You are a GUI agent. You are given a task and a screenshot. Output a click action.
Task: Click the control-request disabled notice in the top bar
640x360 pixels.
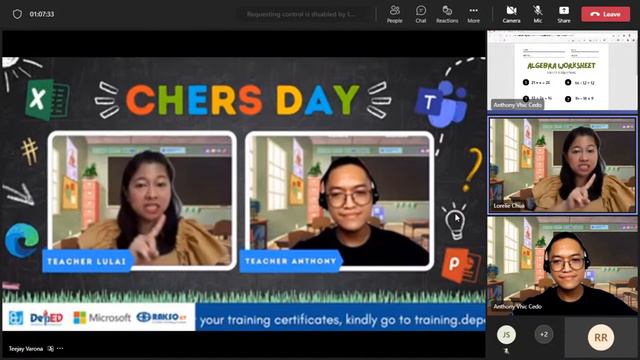[301, 14]
